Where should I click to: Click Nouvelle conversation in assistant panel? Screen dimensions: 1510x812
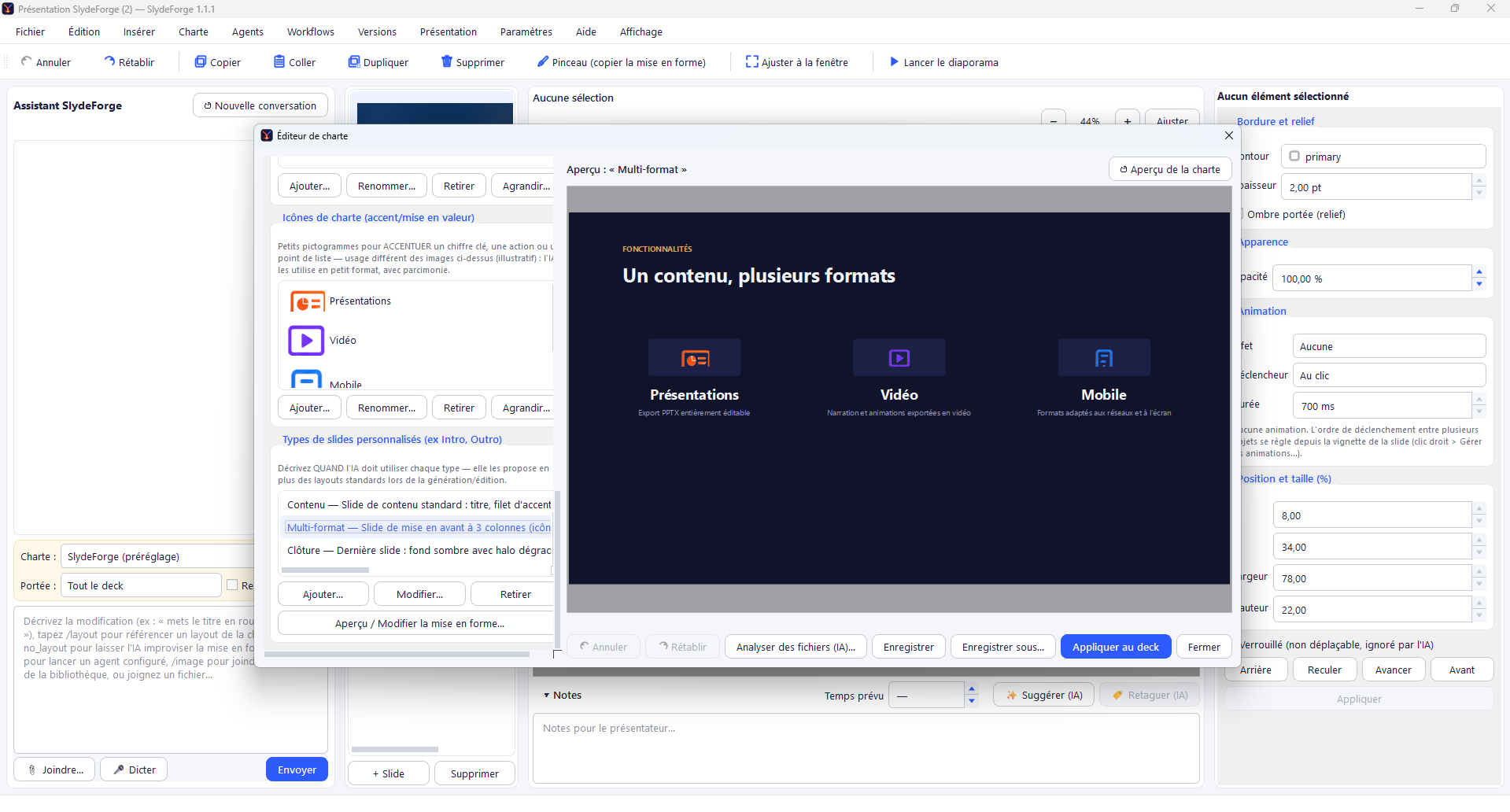(260, 105)
